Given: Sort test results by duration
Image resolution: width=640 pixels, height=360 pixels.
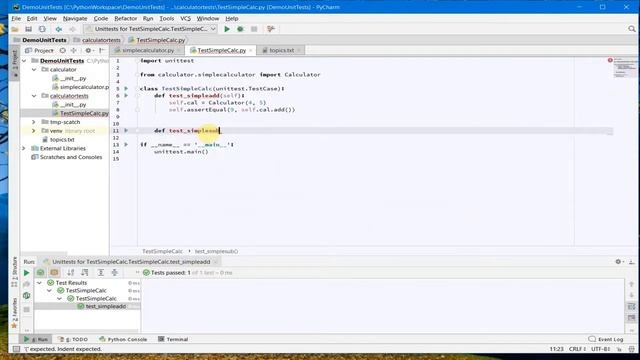Looking at the screenshot, I should click(x=84, y=273).
